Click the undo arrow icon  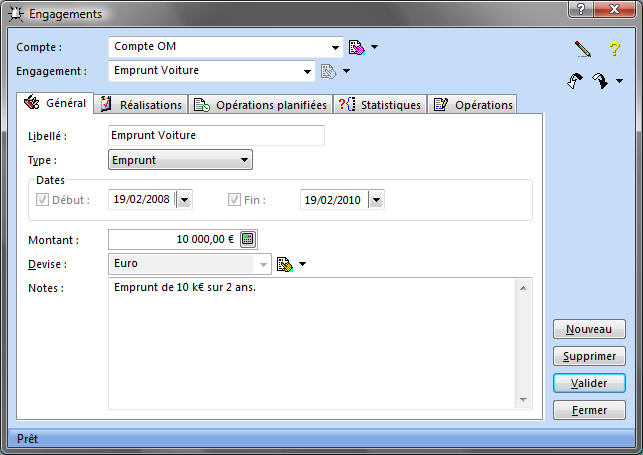tap(574, 81)
